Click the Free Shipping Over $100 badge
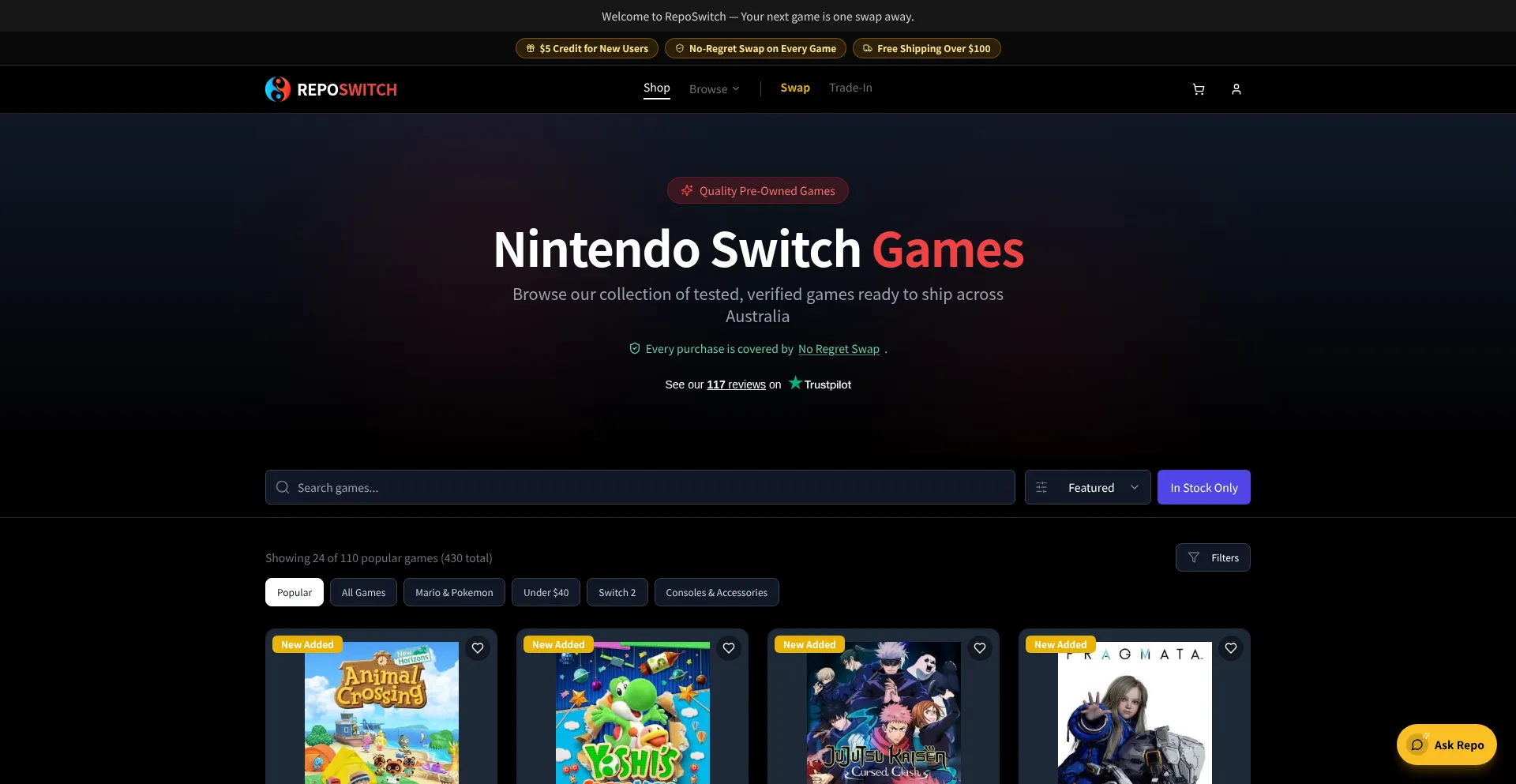 point(926,48)
